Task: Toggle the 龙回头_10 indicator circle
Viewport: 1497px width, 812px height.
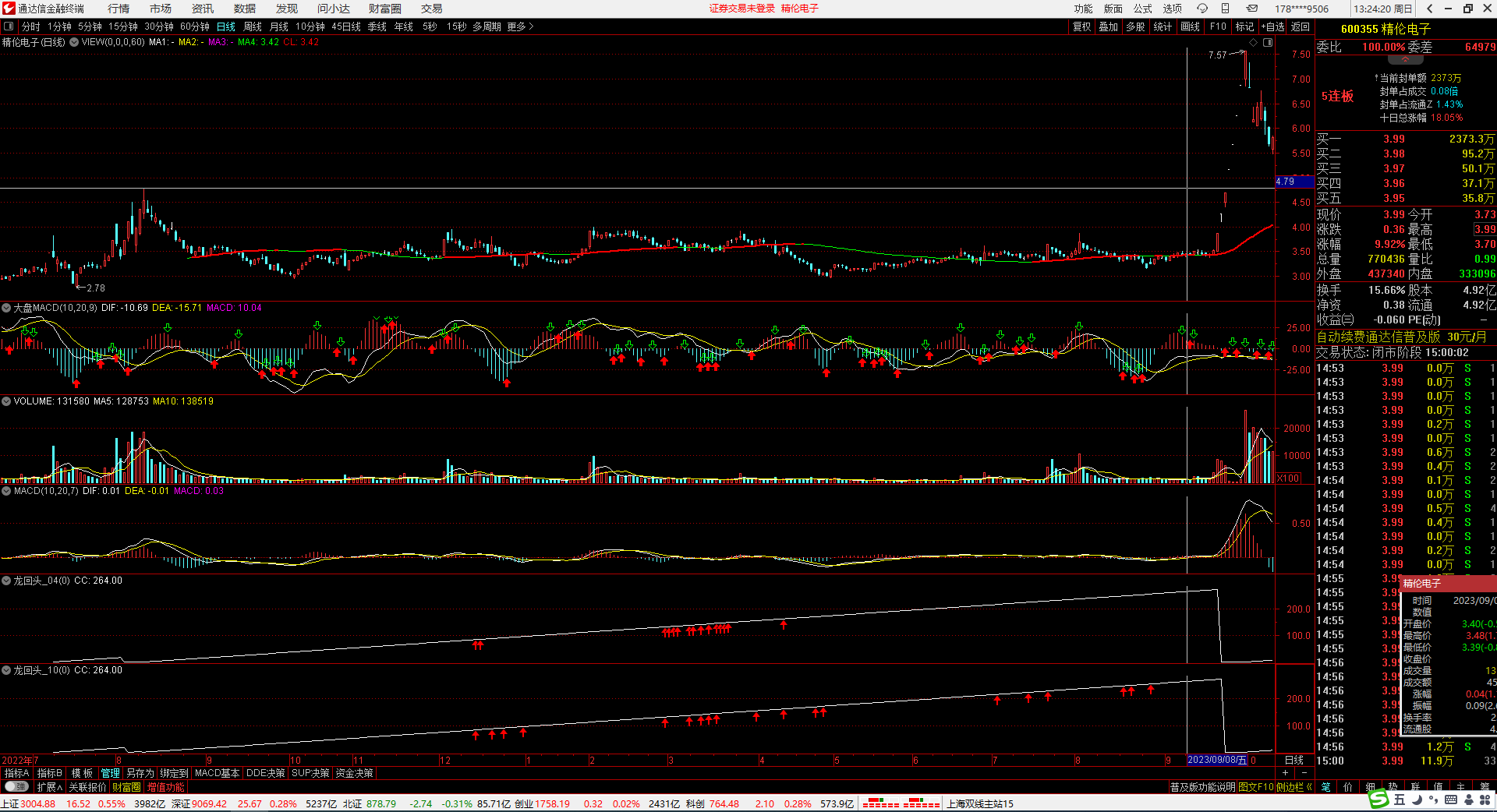Action: tap(6, 670)
